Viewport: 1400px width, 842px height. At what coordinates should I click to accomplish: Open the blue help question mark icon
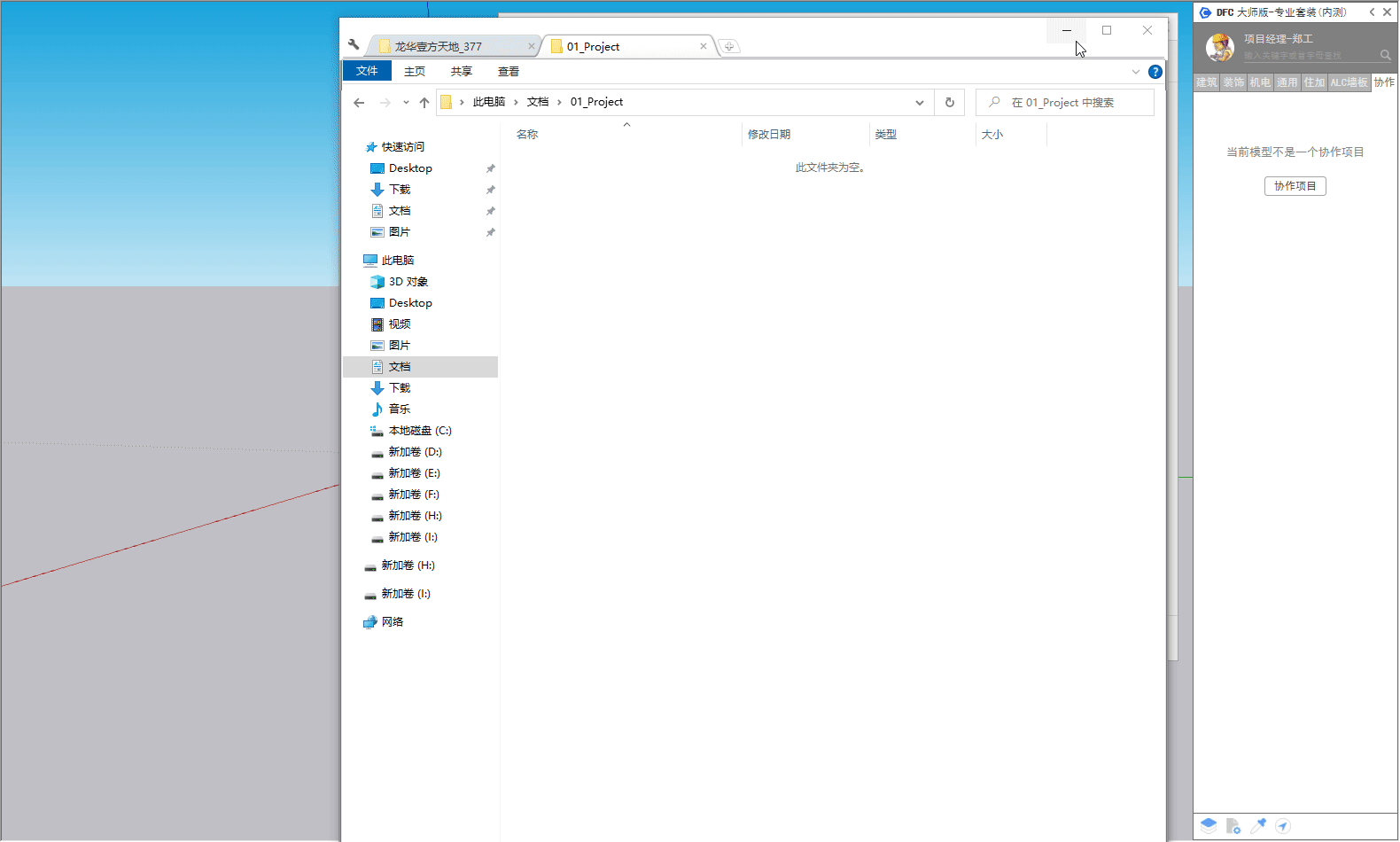(1155, 72)
